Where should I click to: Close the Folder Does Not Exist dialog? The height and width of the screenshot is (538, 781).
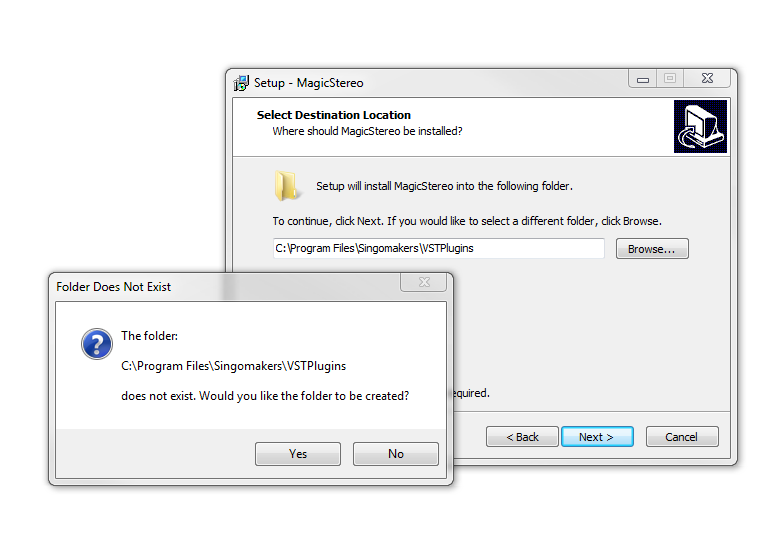tap(424, 282)
